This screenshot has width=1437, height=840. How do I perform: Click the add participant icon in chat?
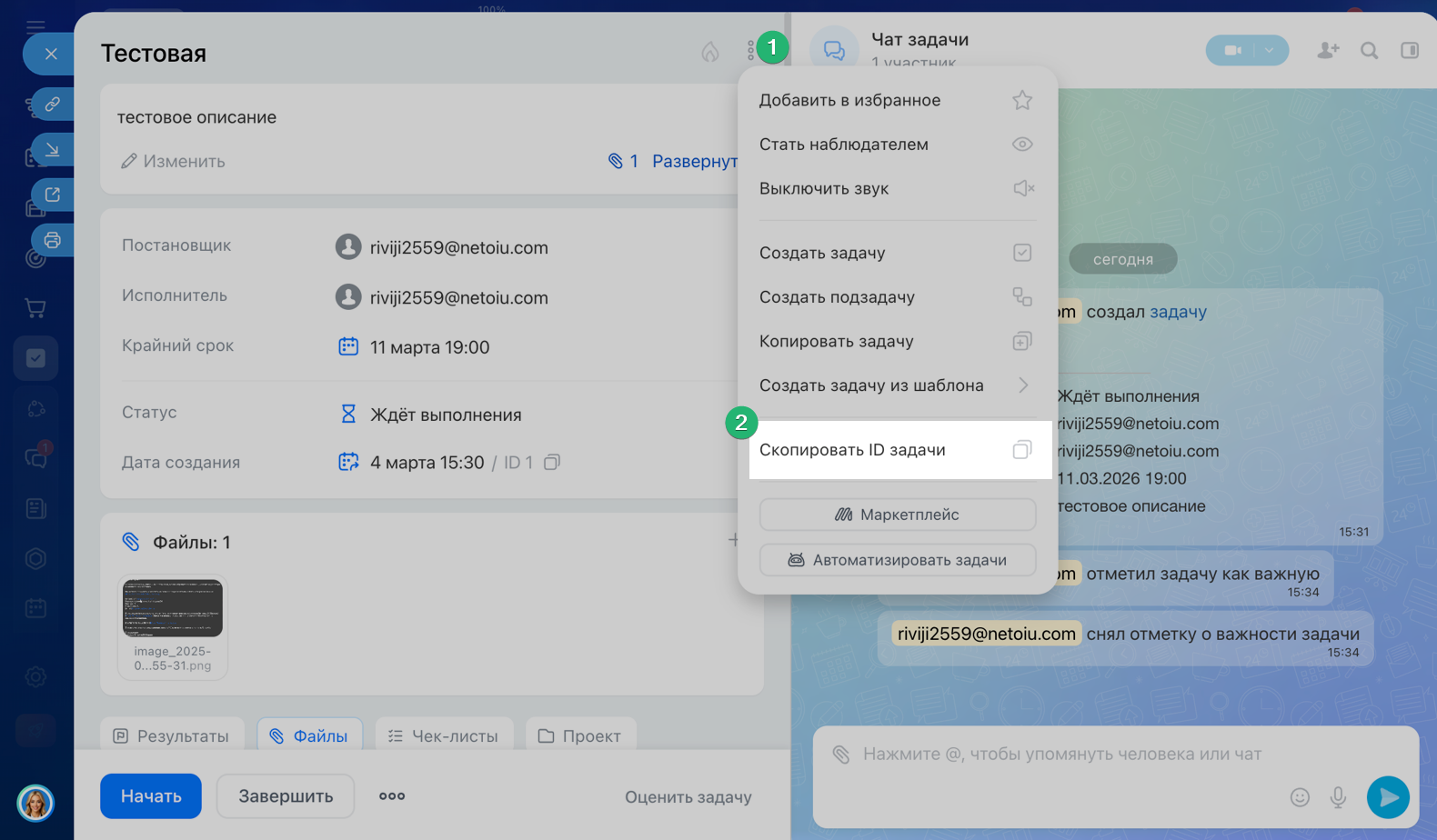click(1327, 51)
